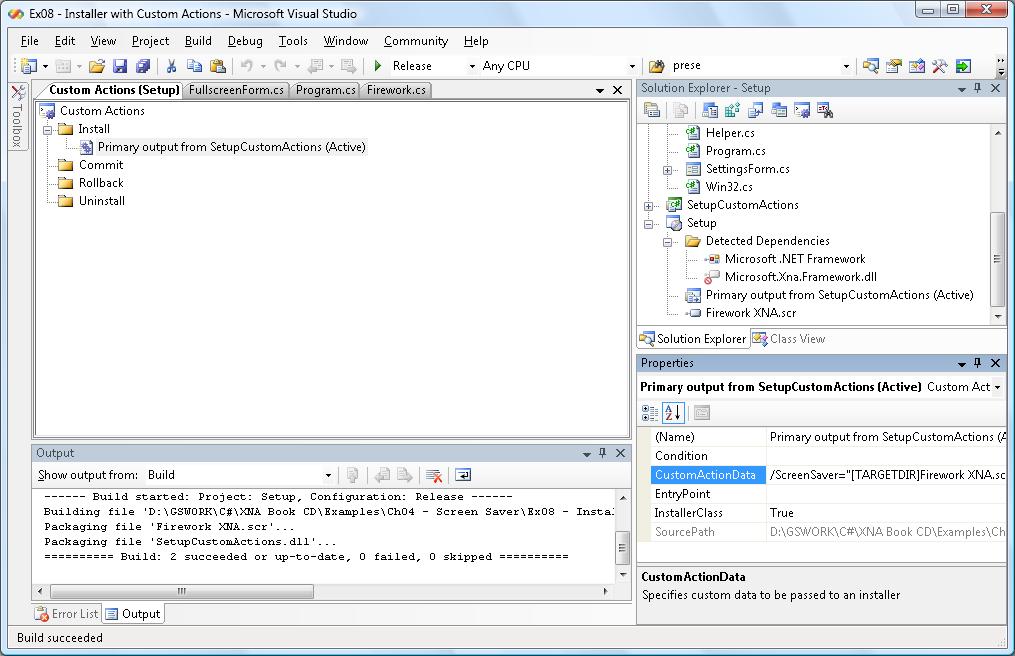Click the CustomActionData value field
The image size is (1015, 656).
tap(885, 475)
